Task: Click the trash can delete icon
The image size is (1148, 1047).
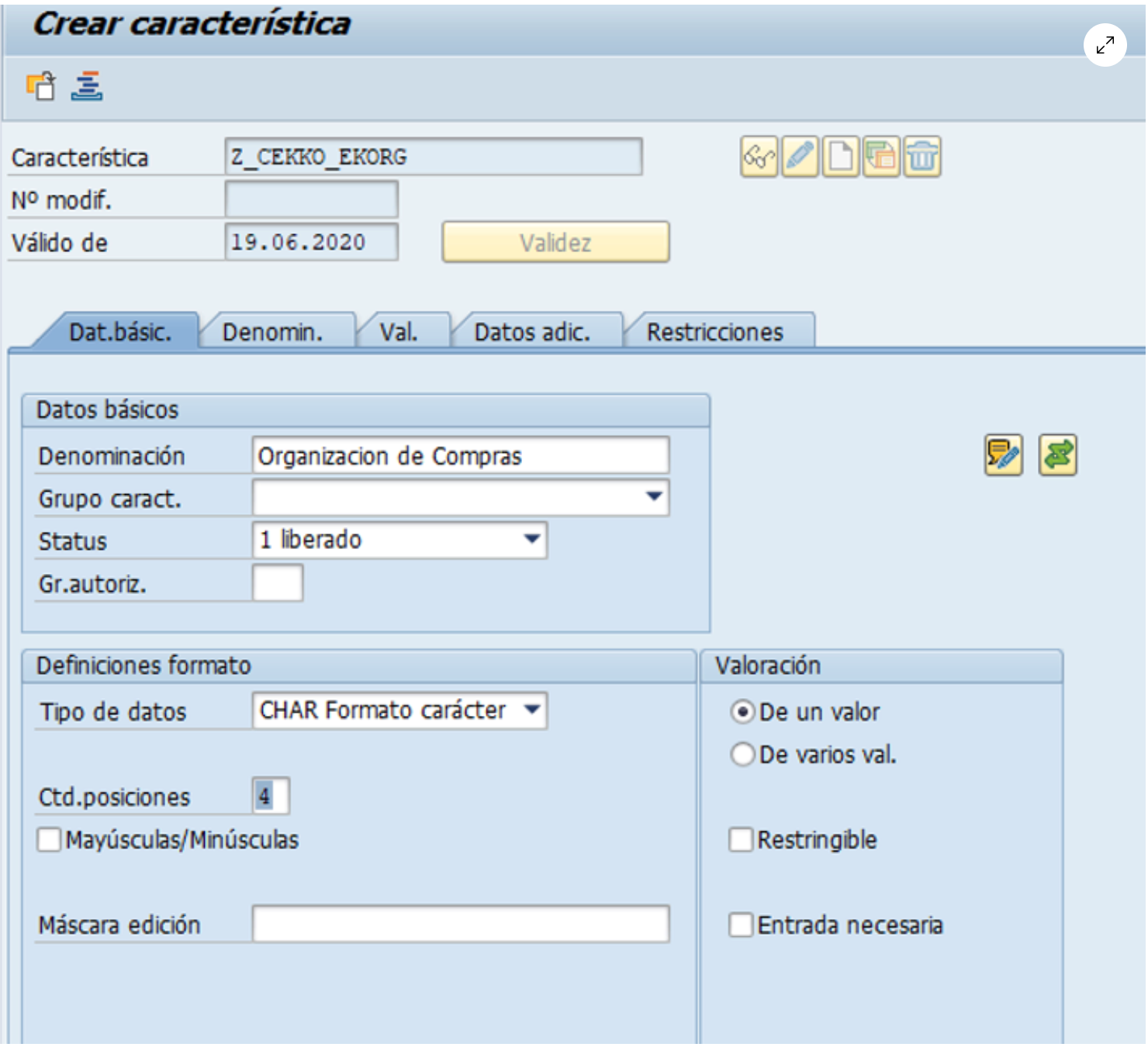Action: click(922, 157)
